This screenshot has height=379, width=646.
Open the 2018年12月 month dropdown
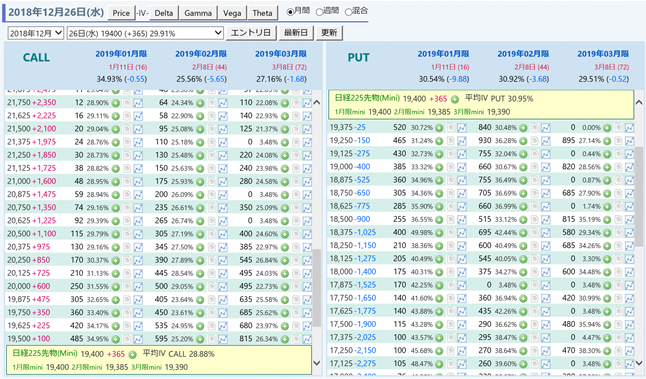click(36, 33)
